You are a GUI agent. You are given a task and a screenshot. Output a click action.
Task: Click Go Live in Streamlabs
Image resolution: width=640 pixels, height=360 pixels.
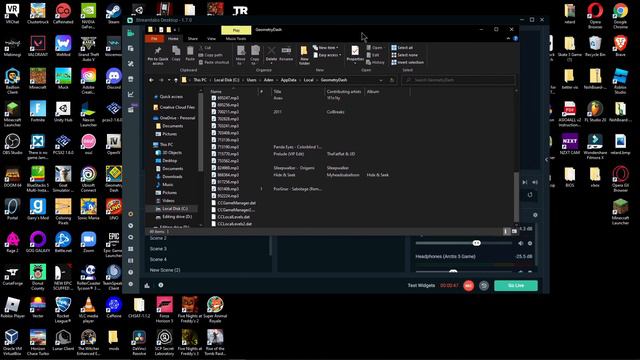(516, 286)
